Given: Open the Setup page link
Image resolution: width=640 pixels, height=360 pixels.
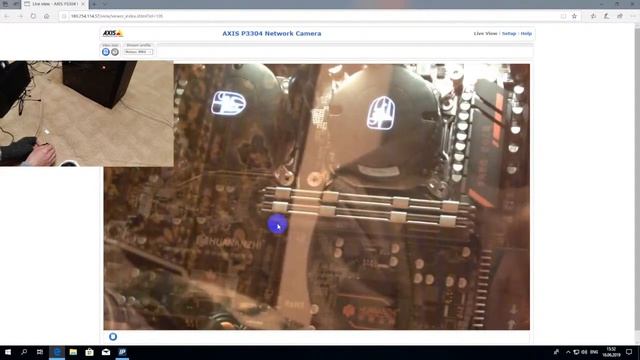Looking at the screenshot, I should [509, 33].
